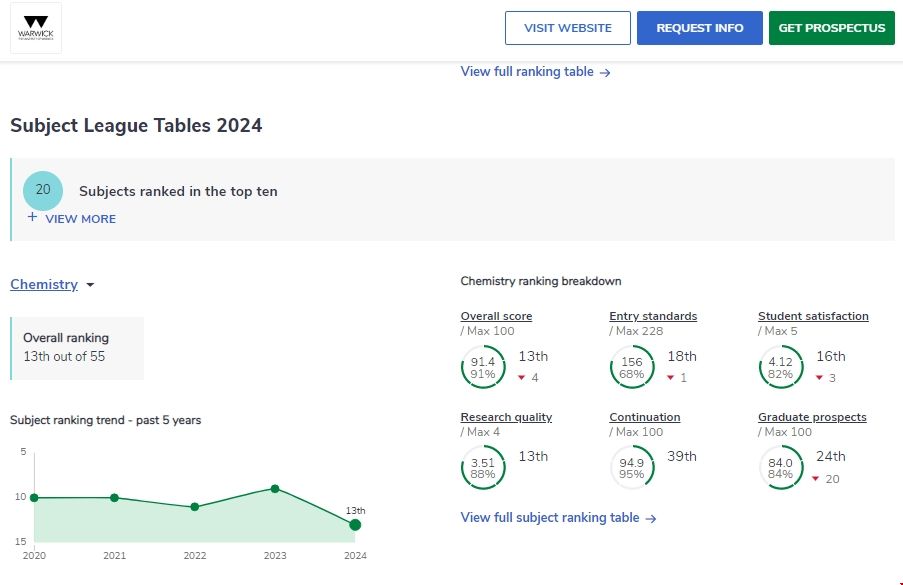
Task: Open View full ranking table link
Action: [x=535, y=72]
